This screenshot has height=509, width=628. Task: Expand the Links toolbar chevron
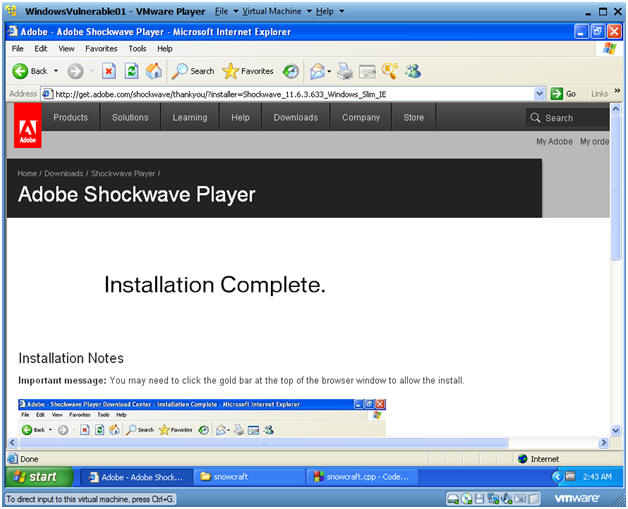[x=617, y=91]
